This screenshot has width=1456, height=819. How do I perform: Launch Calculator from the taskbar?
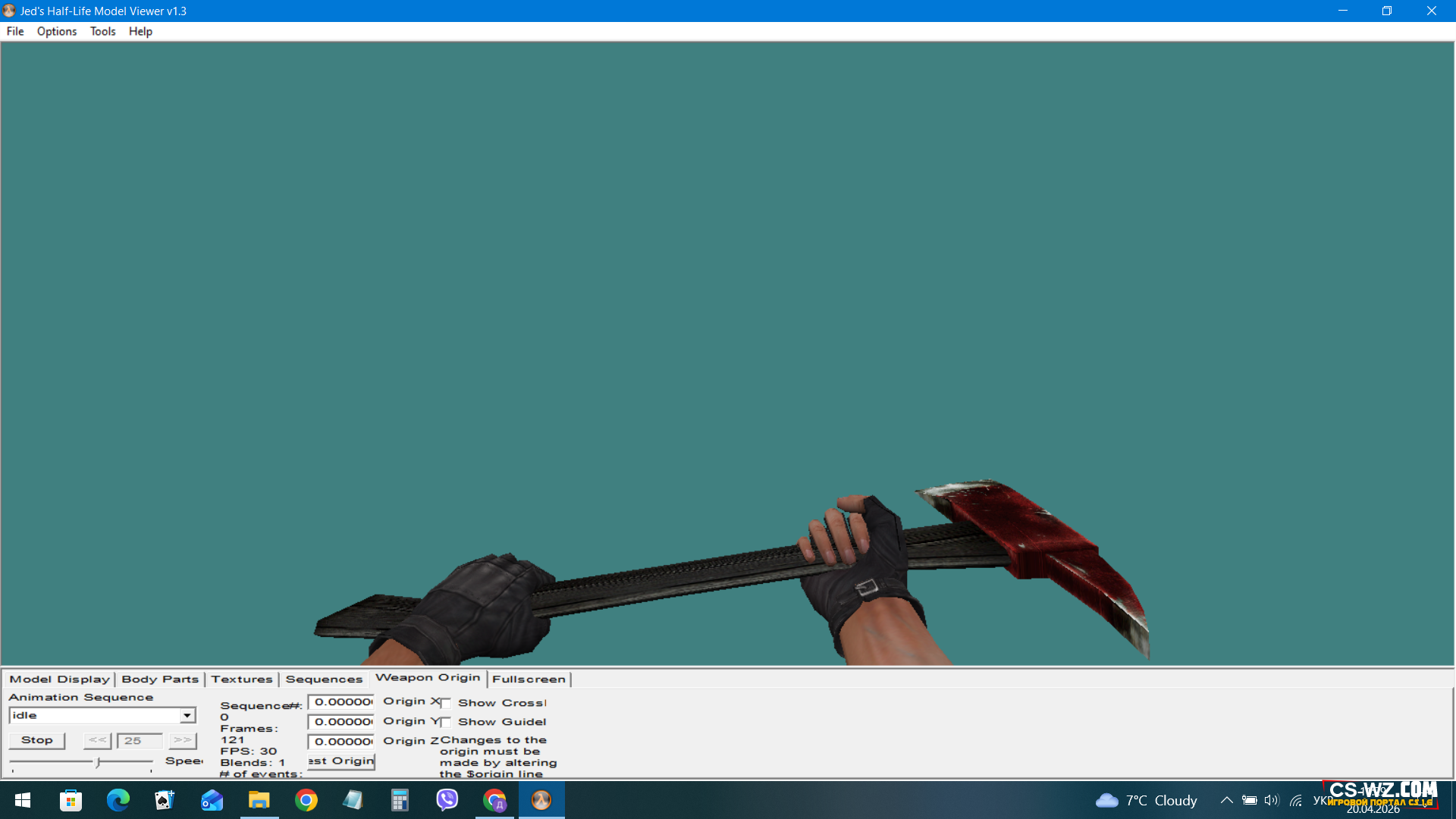click(400, 800)
